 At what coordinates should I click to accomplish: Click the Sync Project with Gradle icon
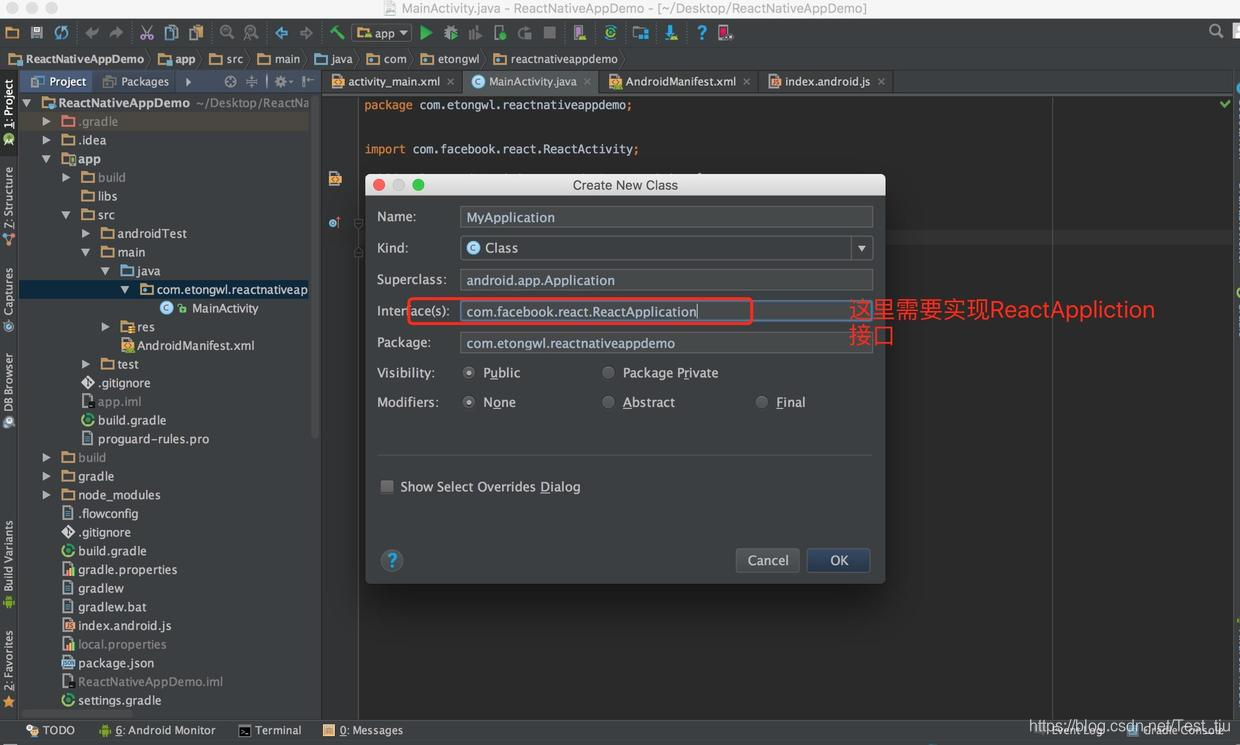tap(610, 33)
